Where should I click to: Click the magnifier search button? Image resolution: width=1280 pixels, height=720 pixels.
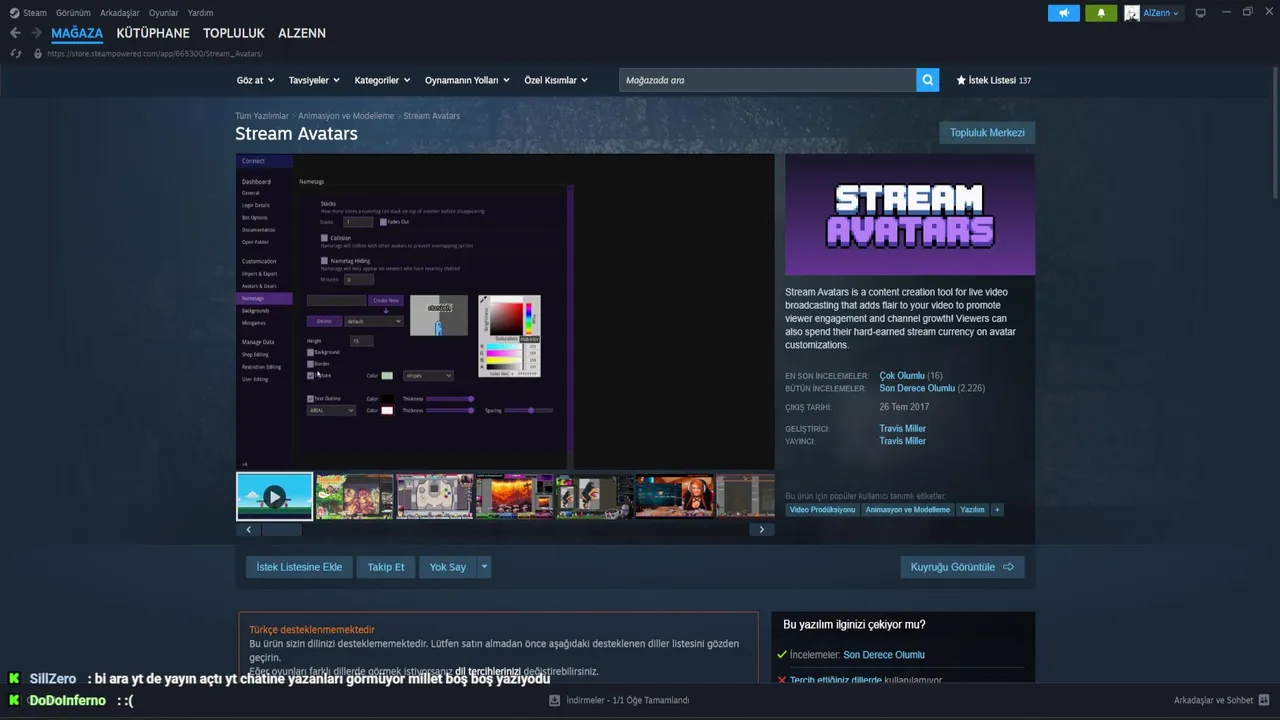[x=927, y=80]
